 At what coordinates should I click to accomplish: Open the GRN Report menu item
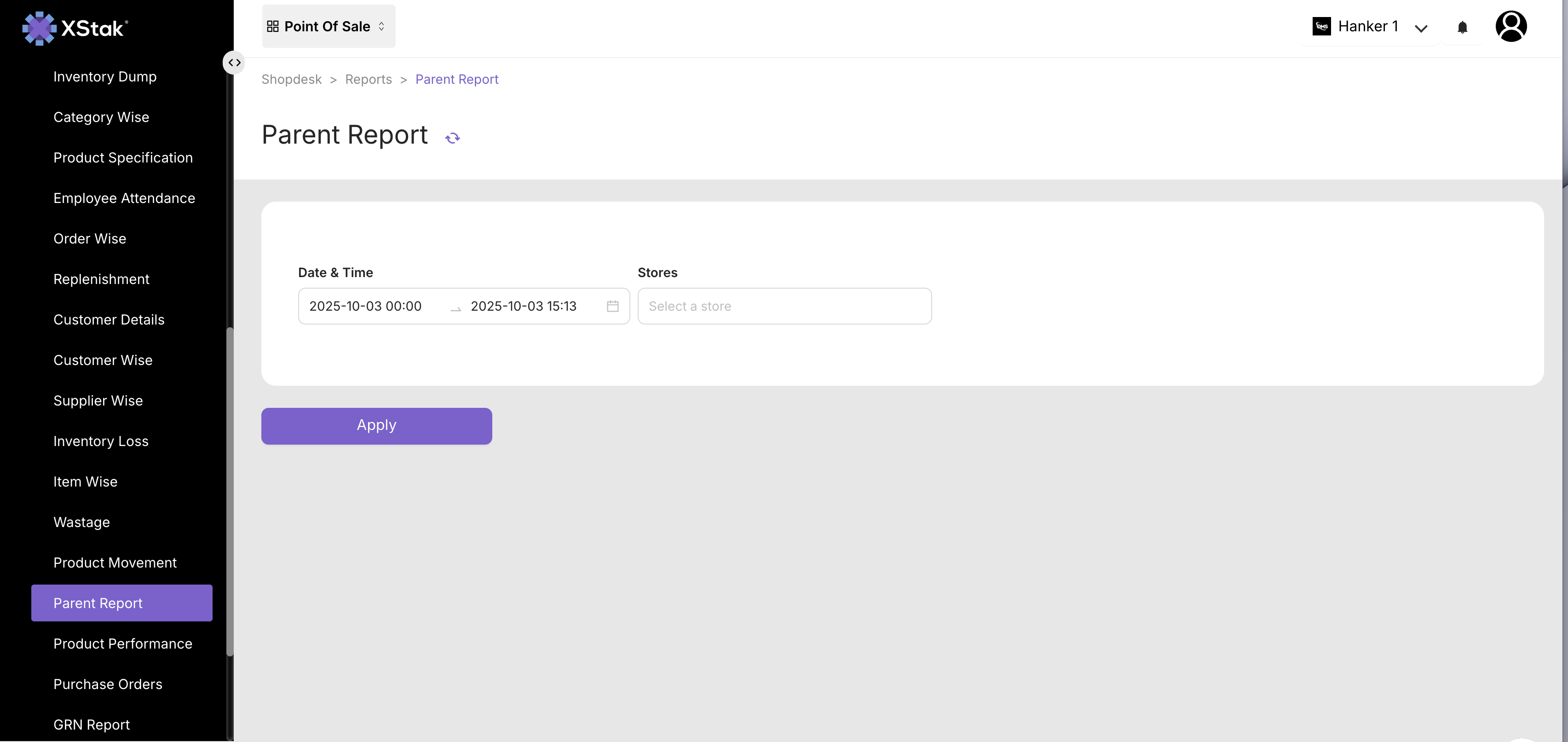coord(91,725)
